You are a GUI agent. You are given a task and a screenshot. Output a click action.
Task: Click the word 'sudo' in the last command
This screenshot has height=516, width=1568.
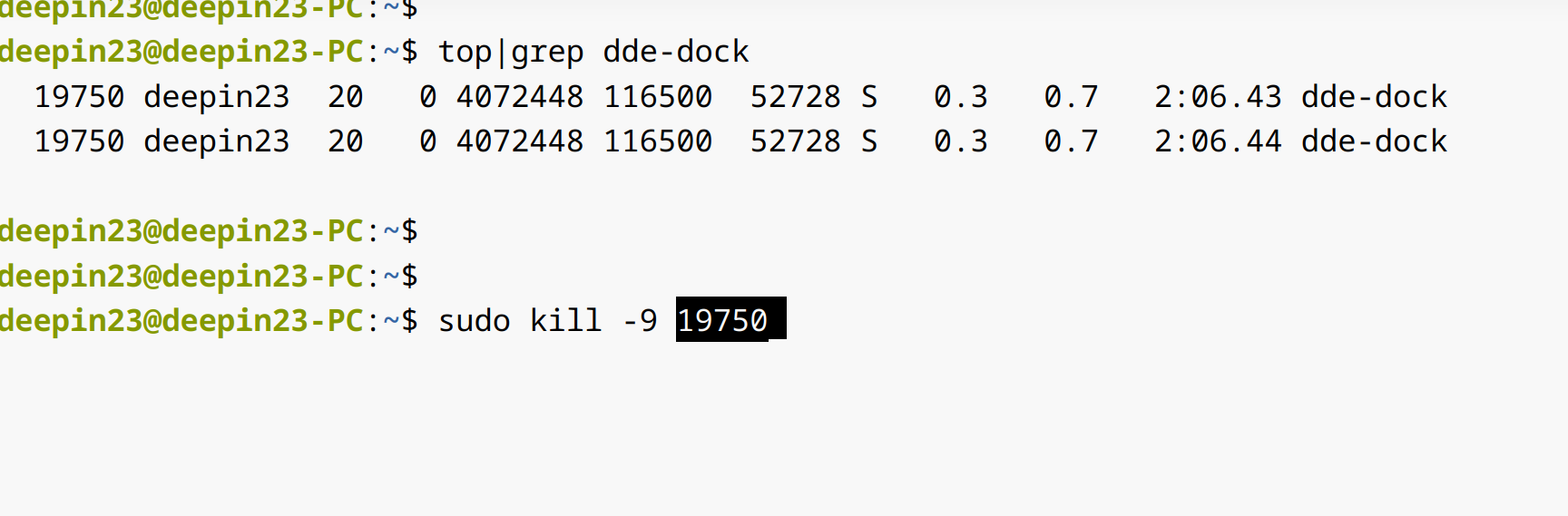pos(474,320)
